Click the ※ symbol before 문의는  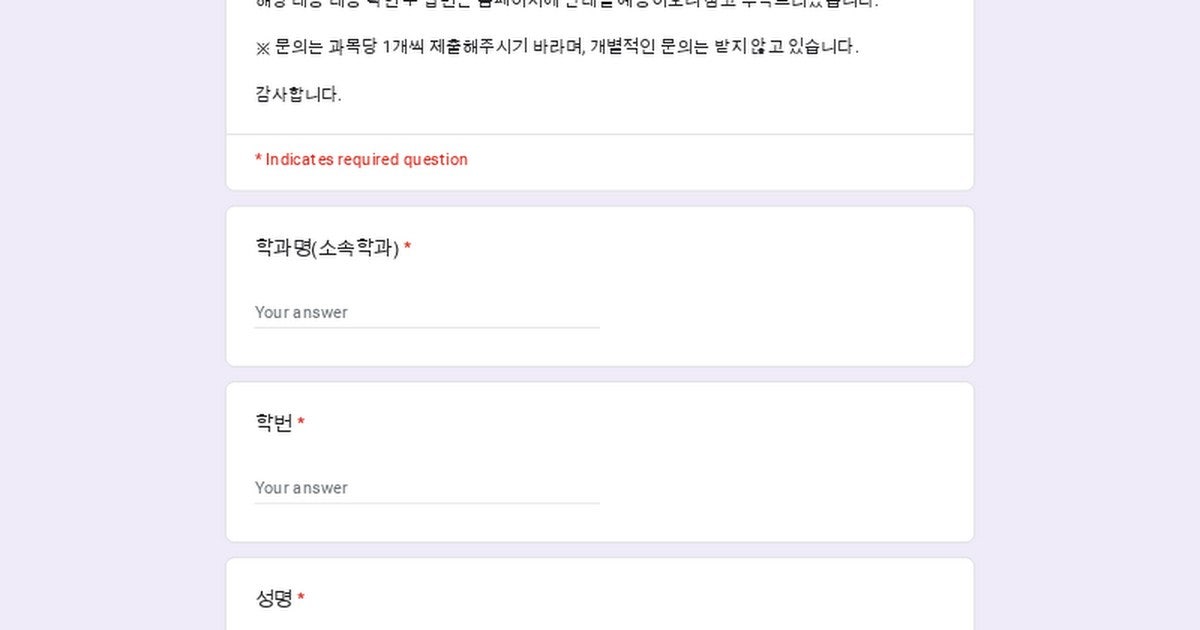tap(263, 48)
